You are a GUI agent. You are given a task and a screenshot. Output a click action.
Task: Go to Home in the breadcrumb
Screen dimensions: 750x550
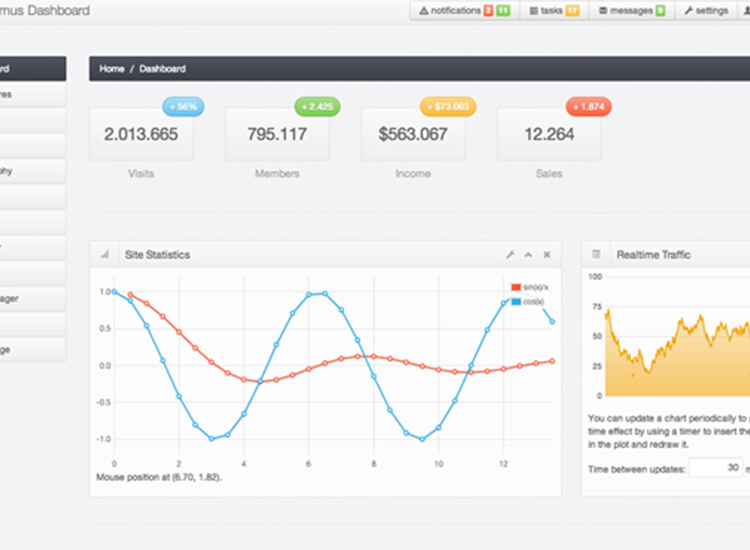tap(112, 69)
